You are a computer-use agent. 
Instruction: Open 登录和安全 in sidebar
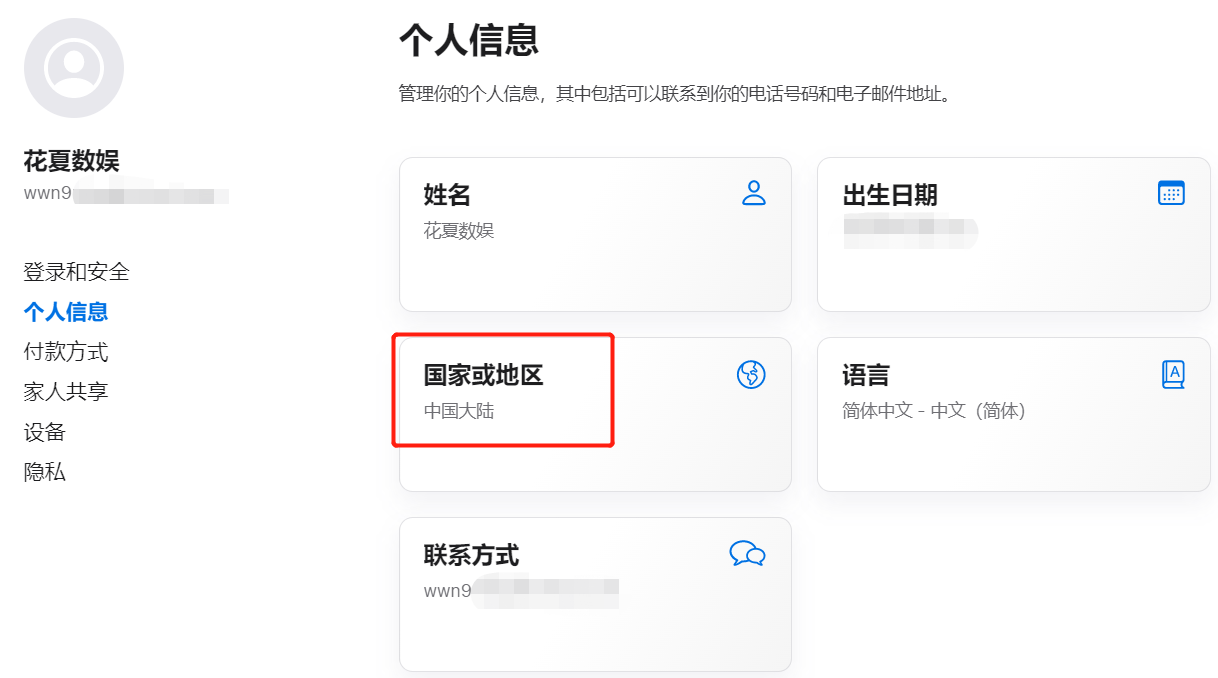(77, 272)
